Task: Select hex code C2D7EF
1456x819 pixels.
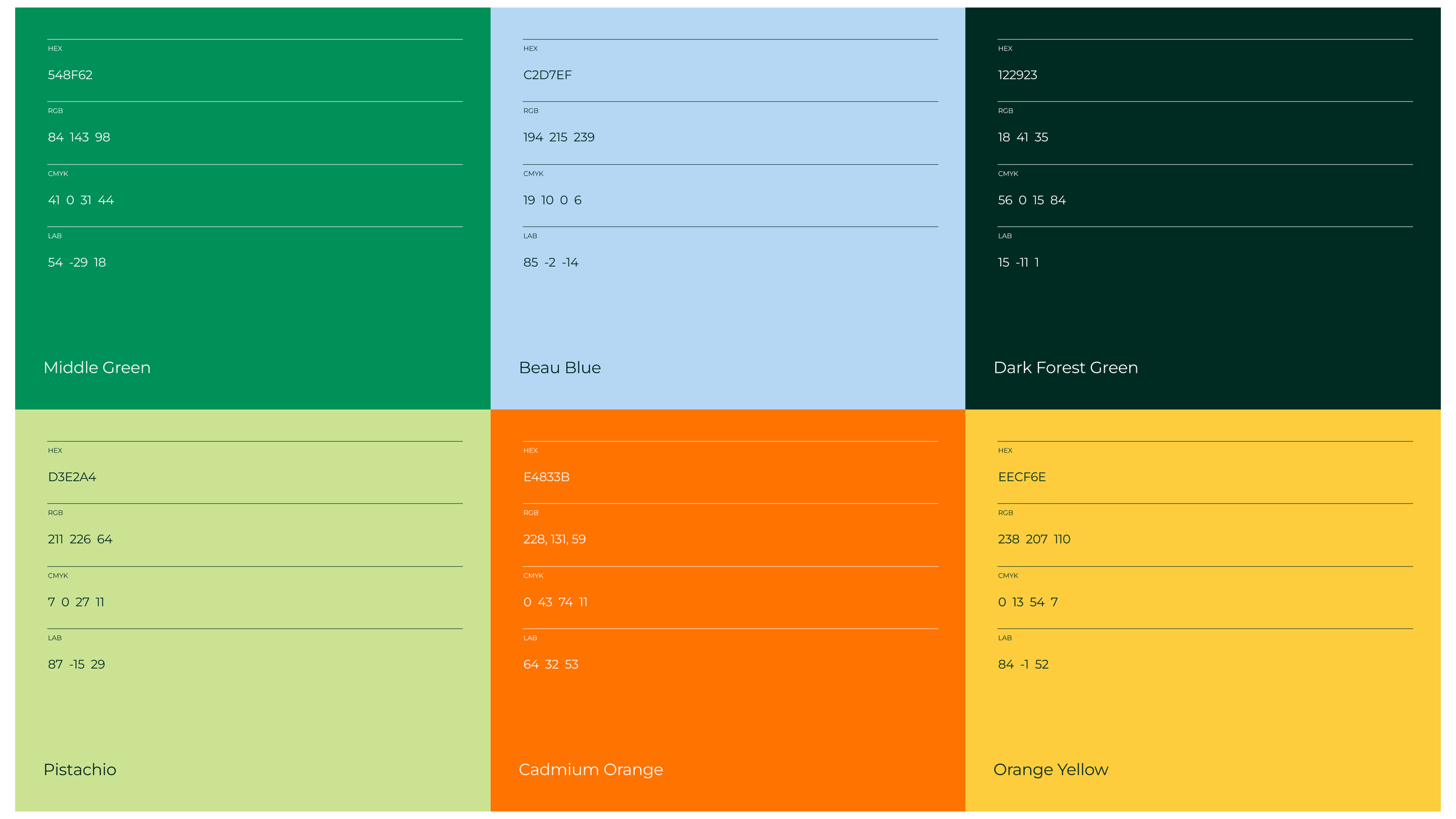Action: pyautogui.click(x=547, y=75)
